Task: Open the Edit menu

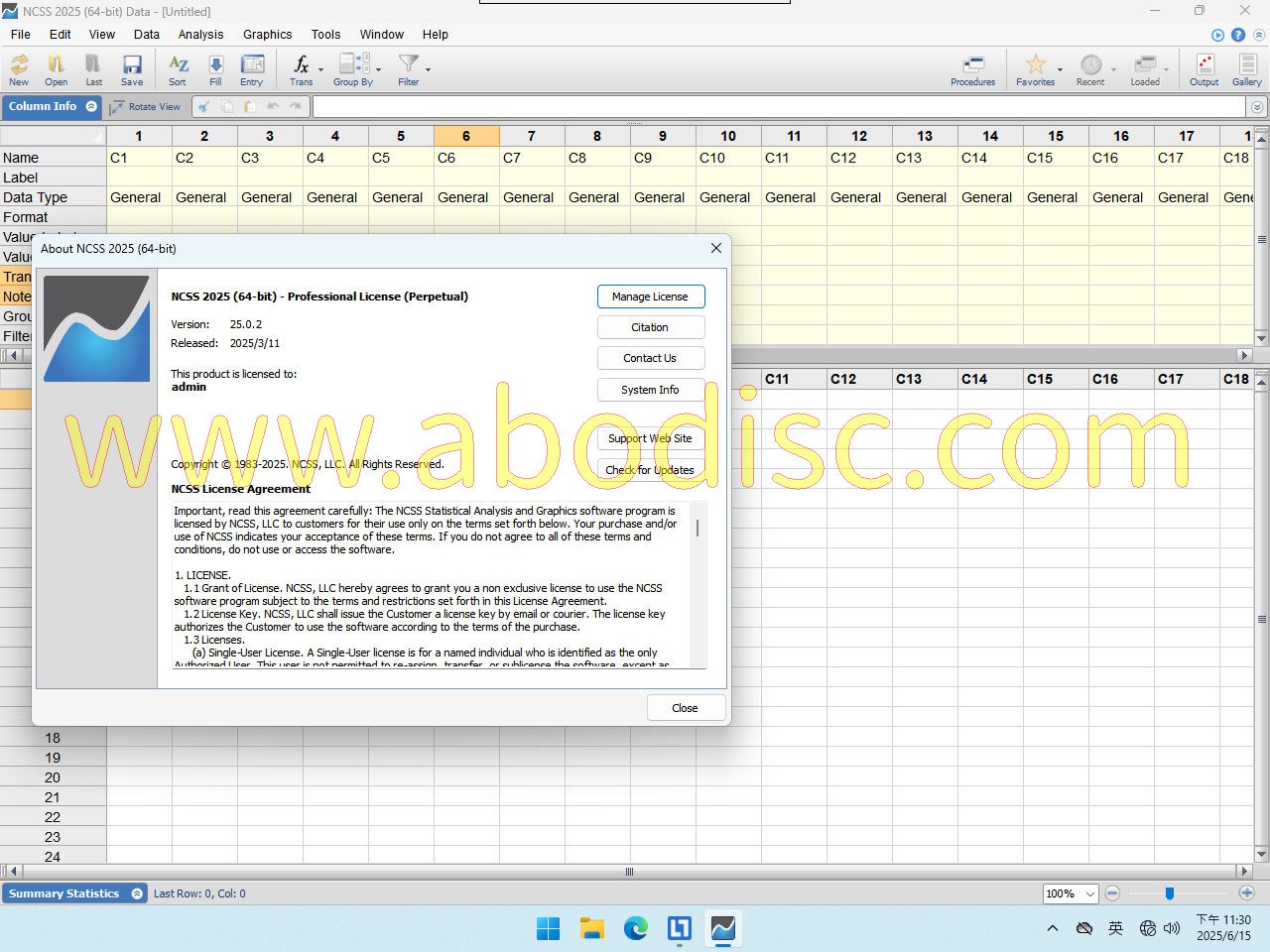Action: point(61,34)
